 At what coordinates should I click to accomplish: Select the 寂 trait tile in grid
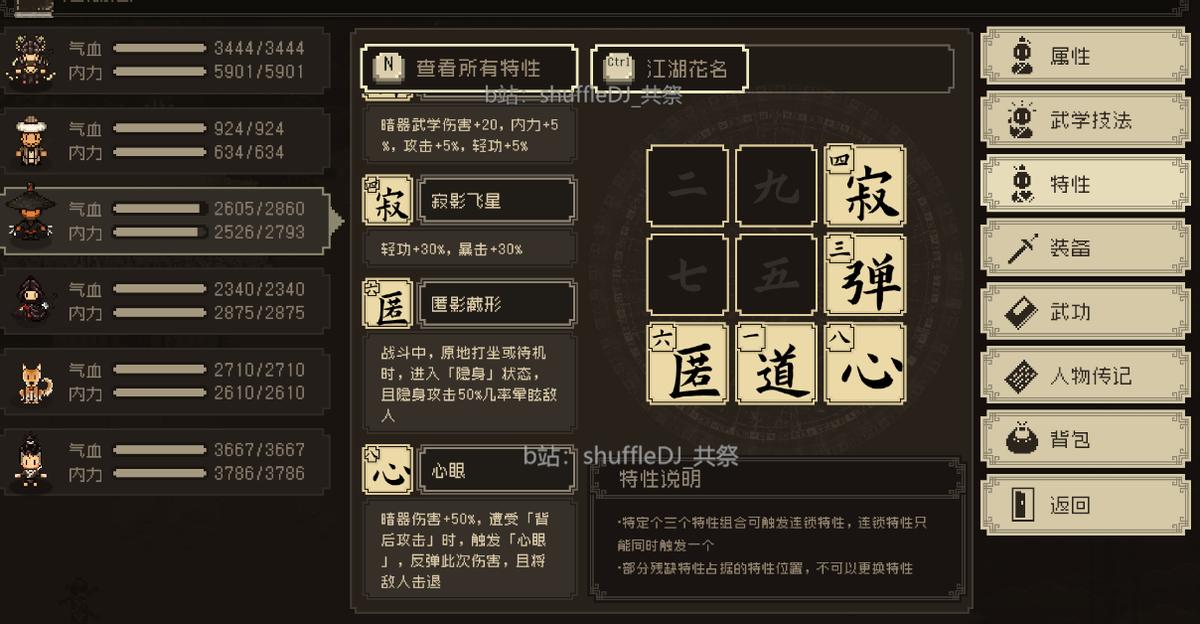[866, 186]
